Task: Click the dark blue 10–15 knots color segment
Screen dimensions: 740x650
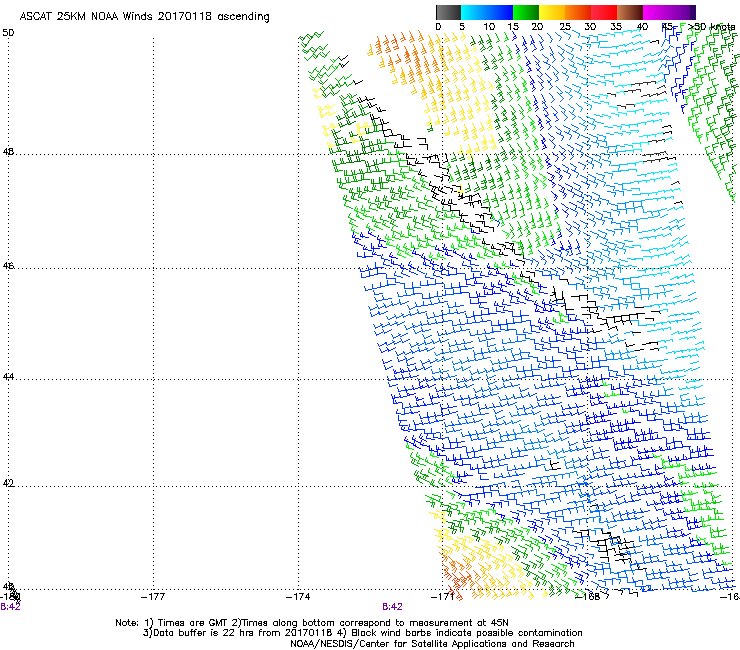Action: tap(500, 12)
